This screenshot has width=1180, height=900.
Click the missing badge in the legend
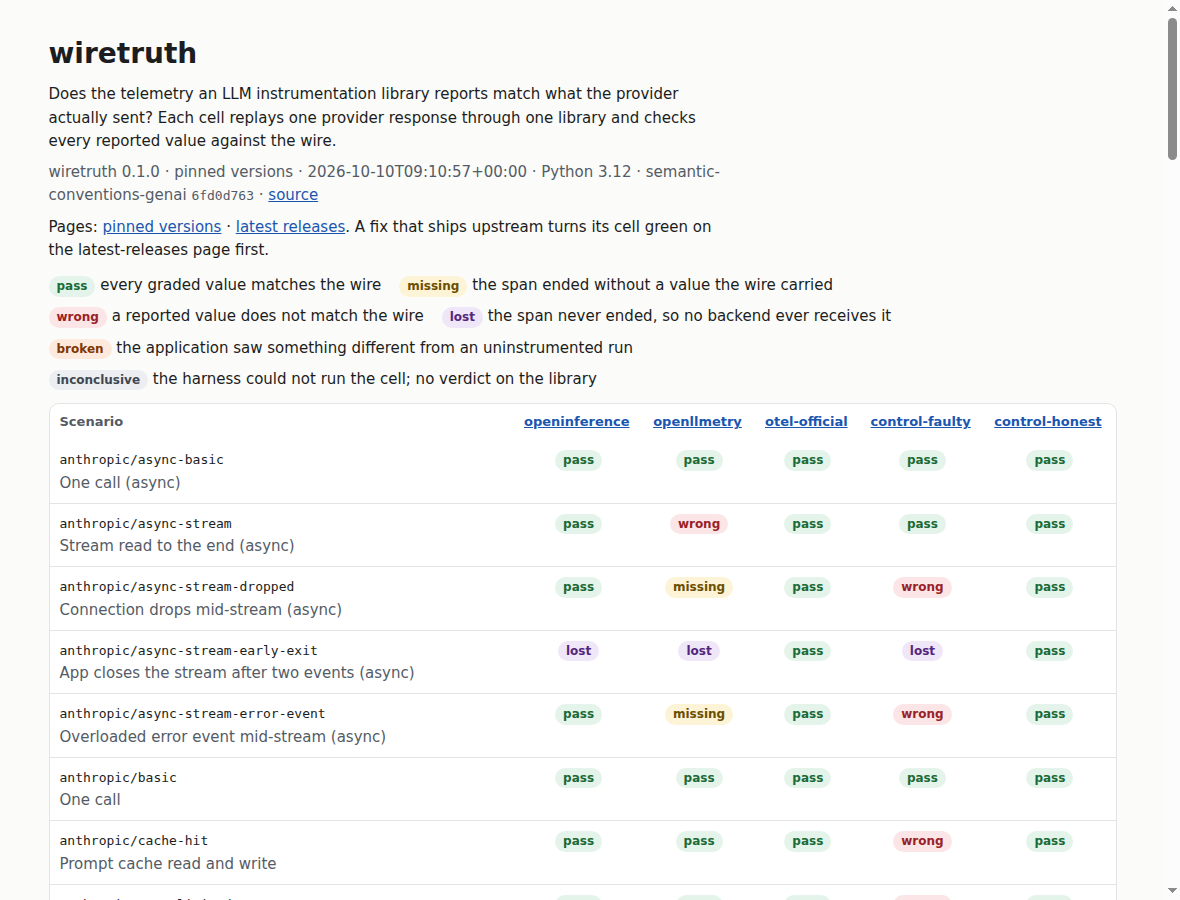433,286
